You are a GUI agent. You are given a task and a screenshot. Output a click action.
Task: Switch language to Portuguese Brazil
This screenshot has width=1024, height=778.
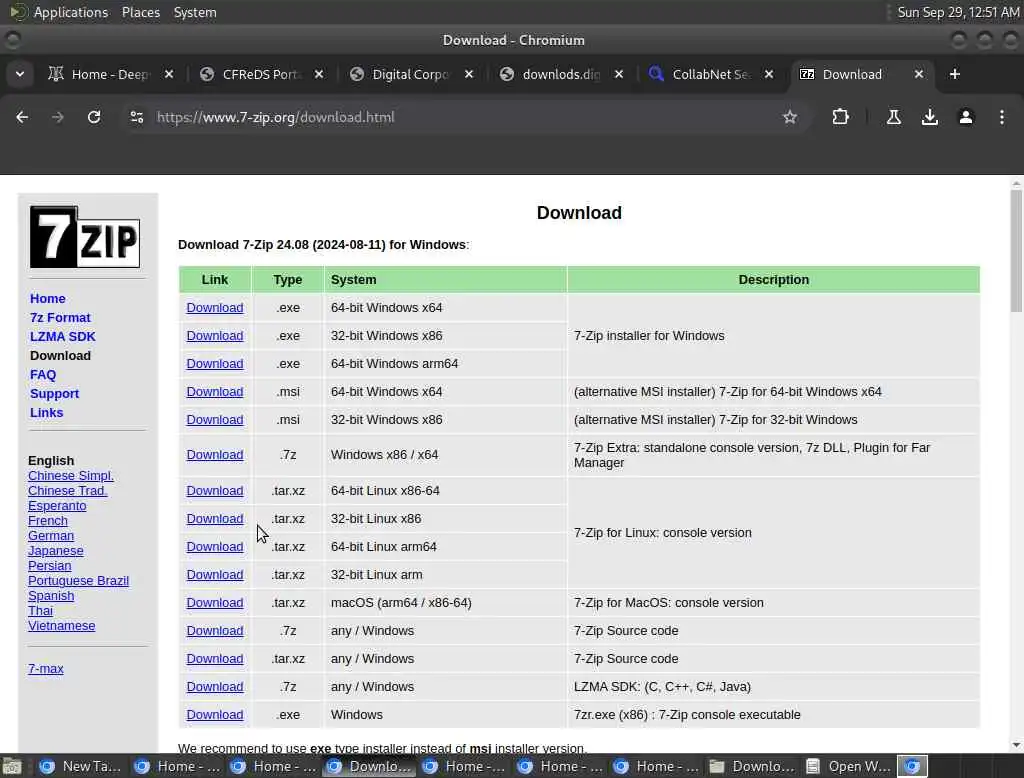point(78,581)
